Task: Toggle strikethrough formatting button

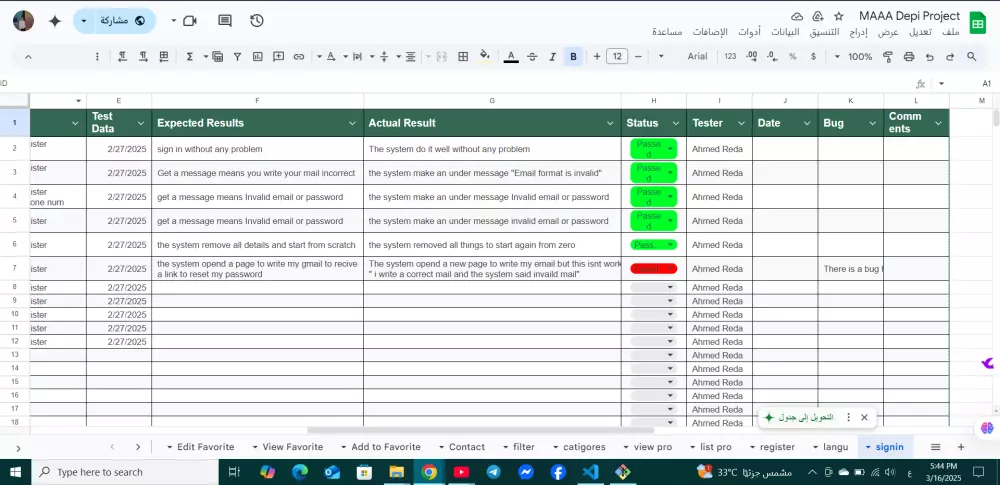Action: (x=531, y=57)
